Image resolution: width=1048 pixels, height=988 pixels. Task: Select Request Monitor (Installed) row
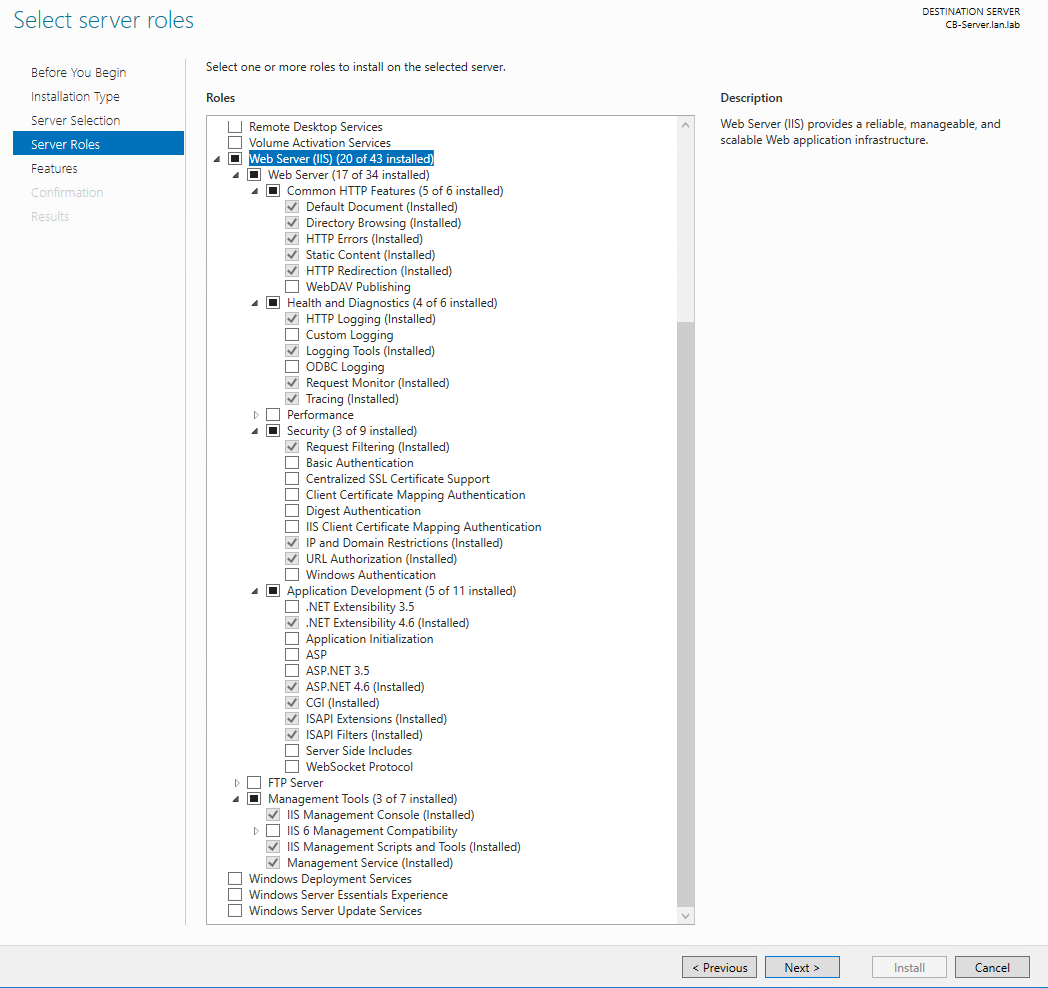(378, 383)
